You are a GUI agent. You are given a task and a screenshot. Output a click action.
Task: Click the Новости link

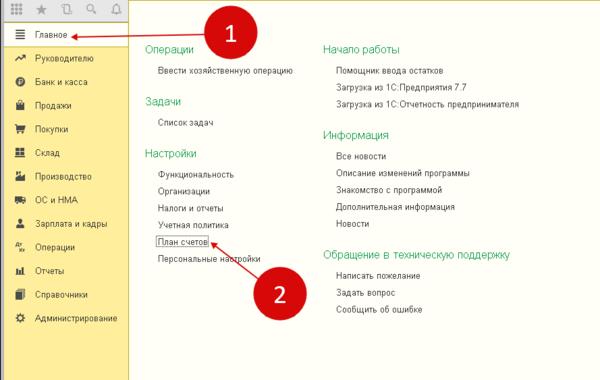pyautogui.click(x=352, y=224)
